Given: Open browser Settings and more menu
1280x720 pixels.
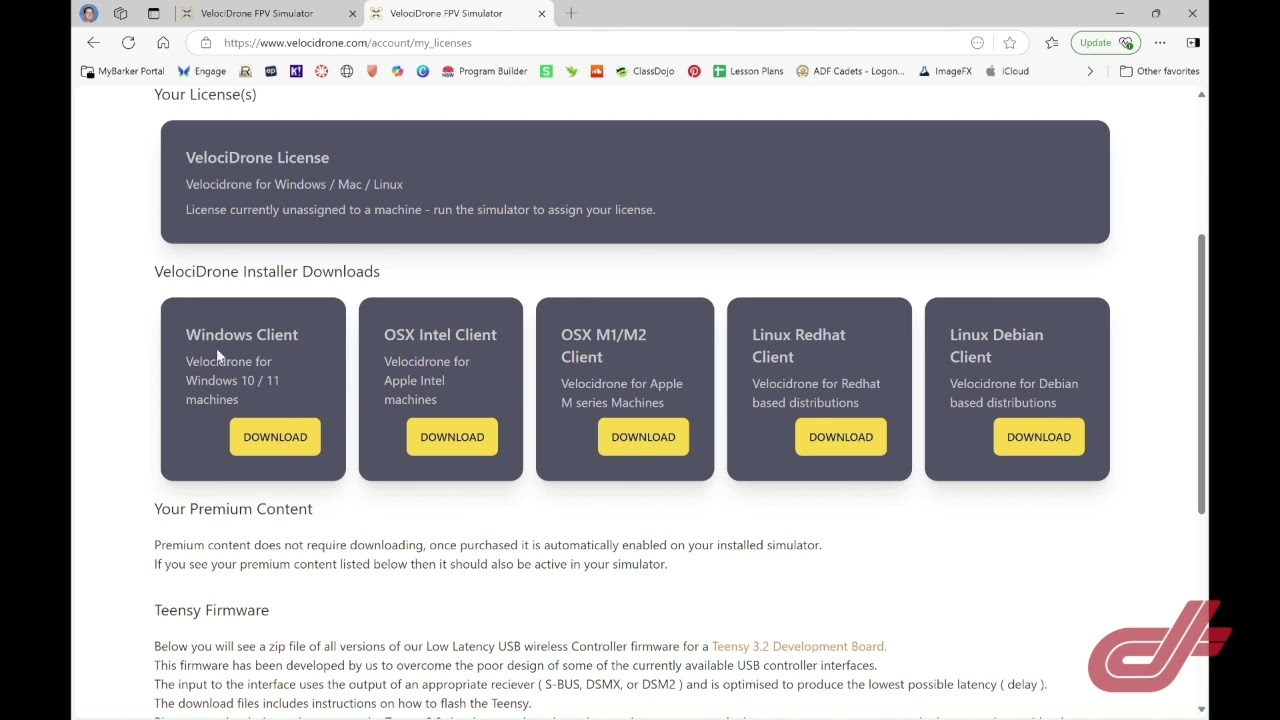Looking at the screenshot, I should 1160,43.
